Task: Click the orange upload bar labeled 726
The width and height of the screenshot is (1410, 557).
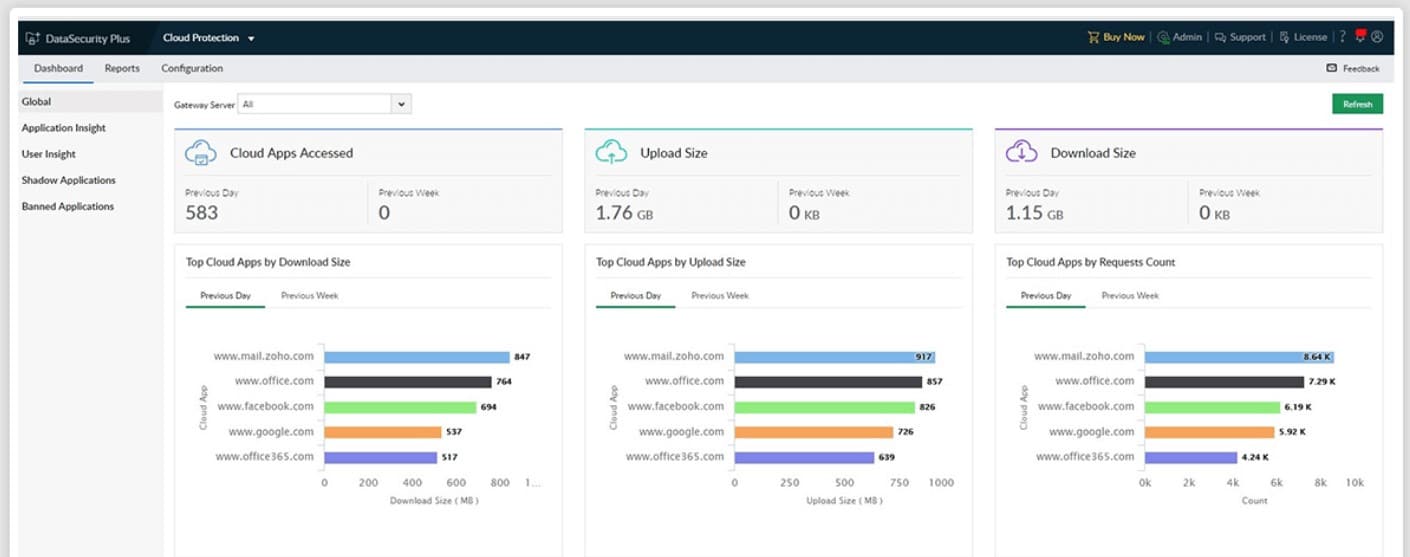Action: [x=814, y=432]
